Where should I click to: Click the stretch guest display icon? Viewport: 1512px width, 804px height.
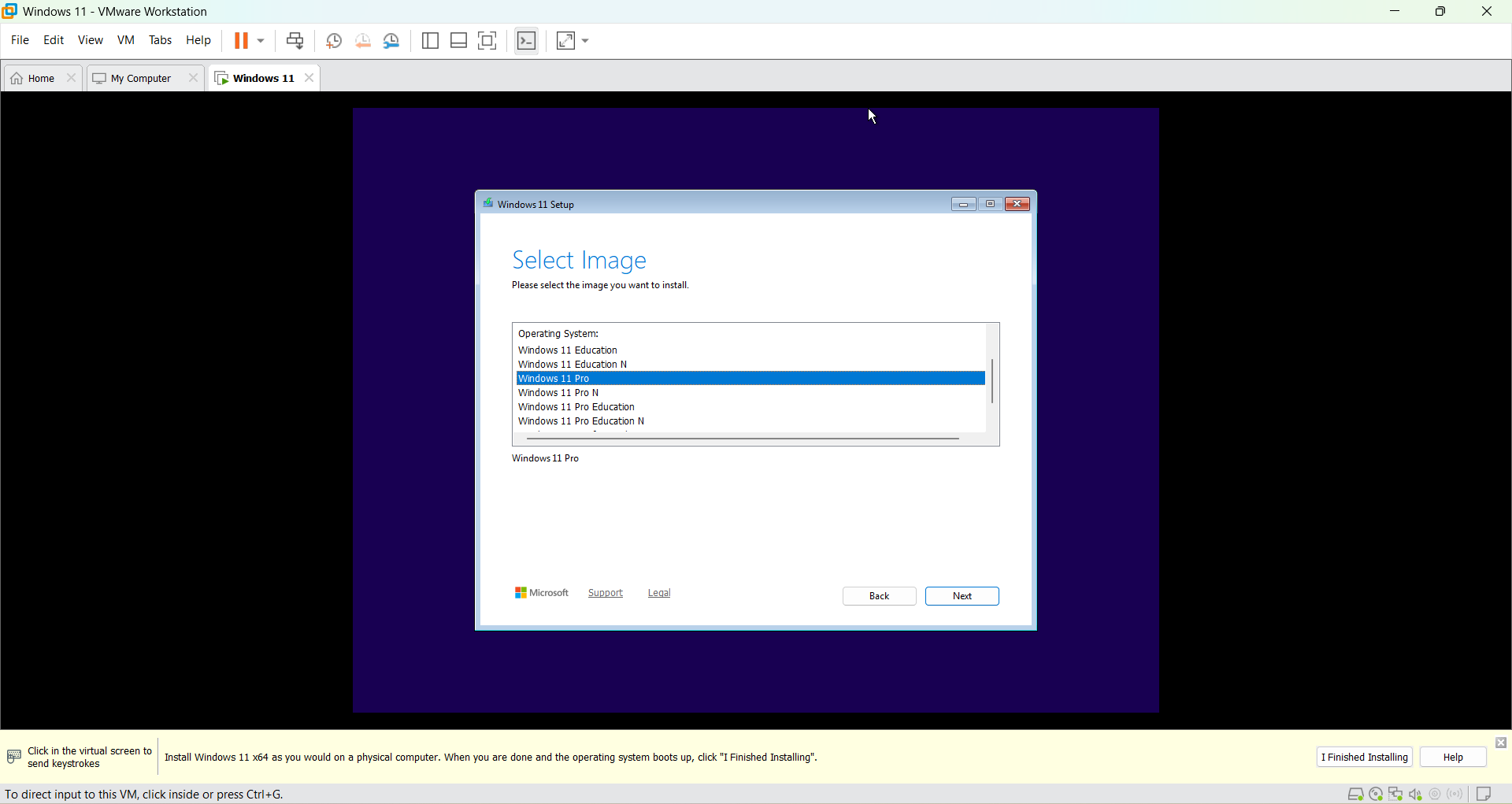565,41
